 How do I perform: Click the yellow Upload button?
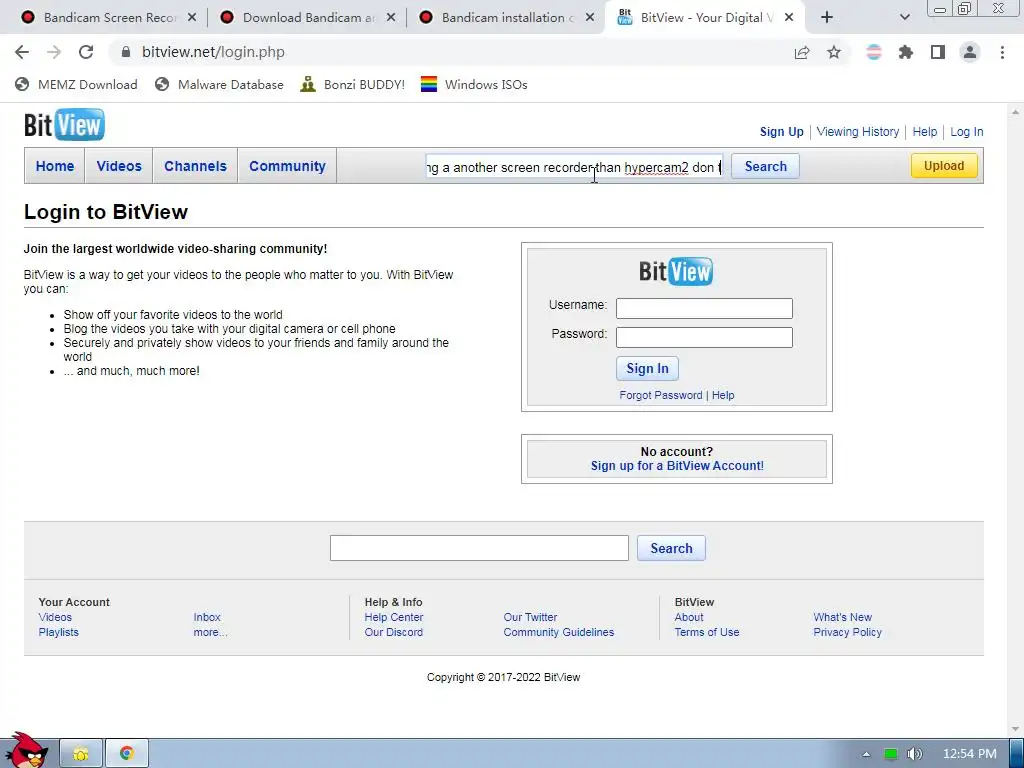pos(944,166)
